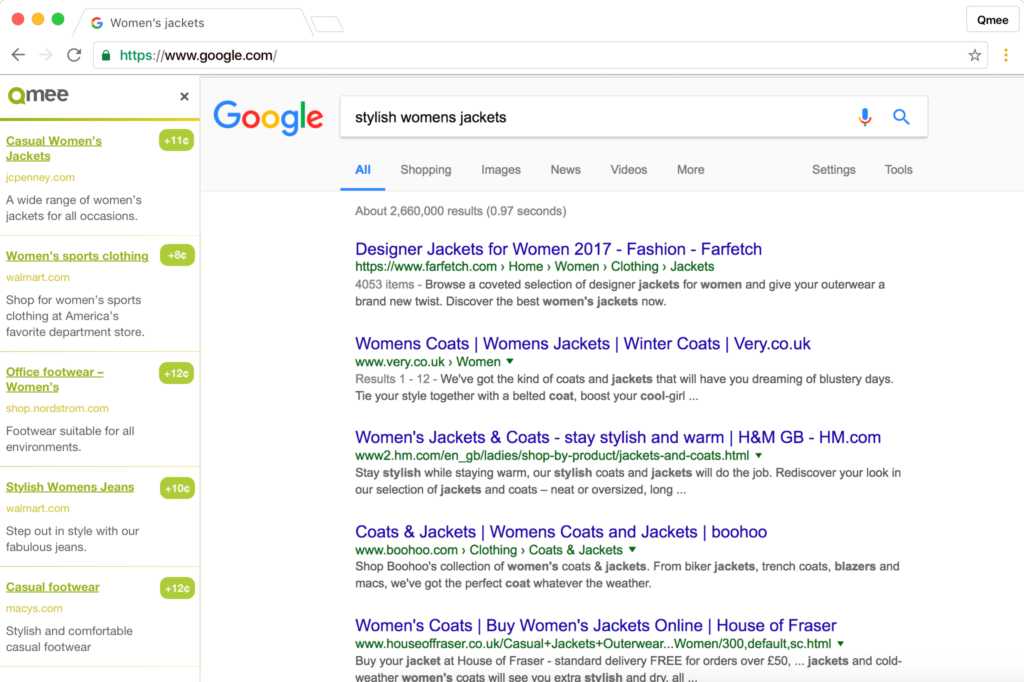Click the page reload icon
This screenshot has height=682, width=1024.
pos(73,55)
